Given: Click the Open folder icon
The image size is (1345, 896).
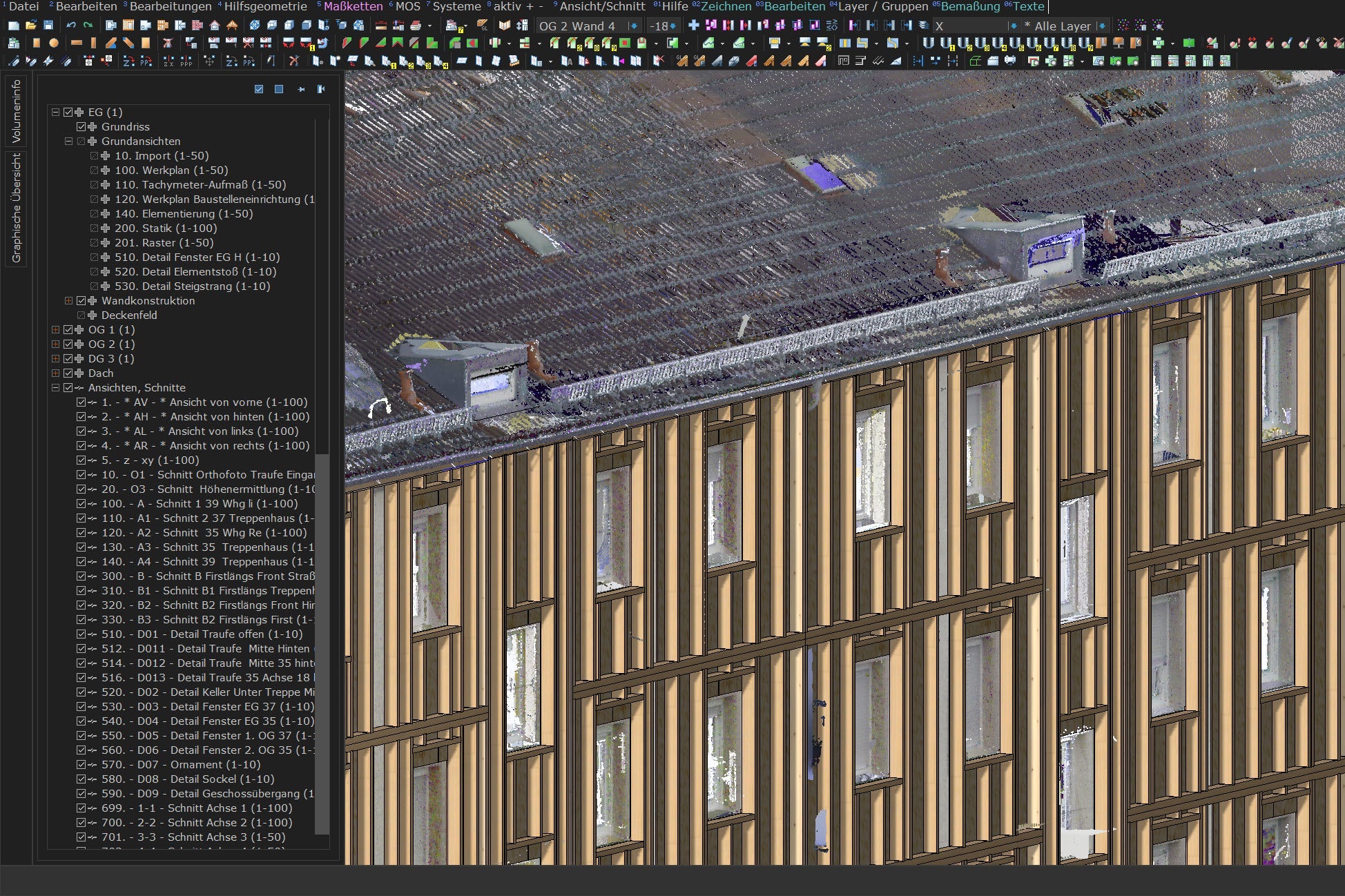Looking at the screenshot, I should pyautogui.click(x=30, y=26).
